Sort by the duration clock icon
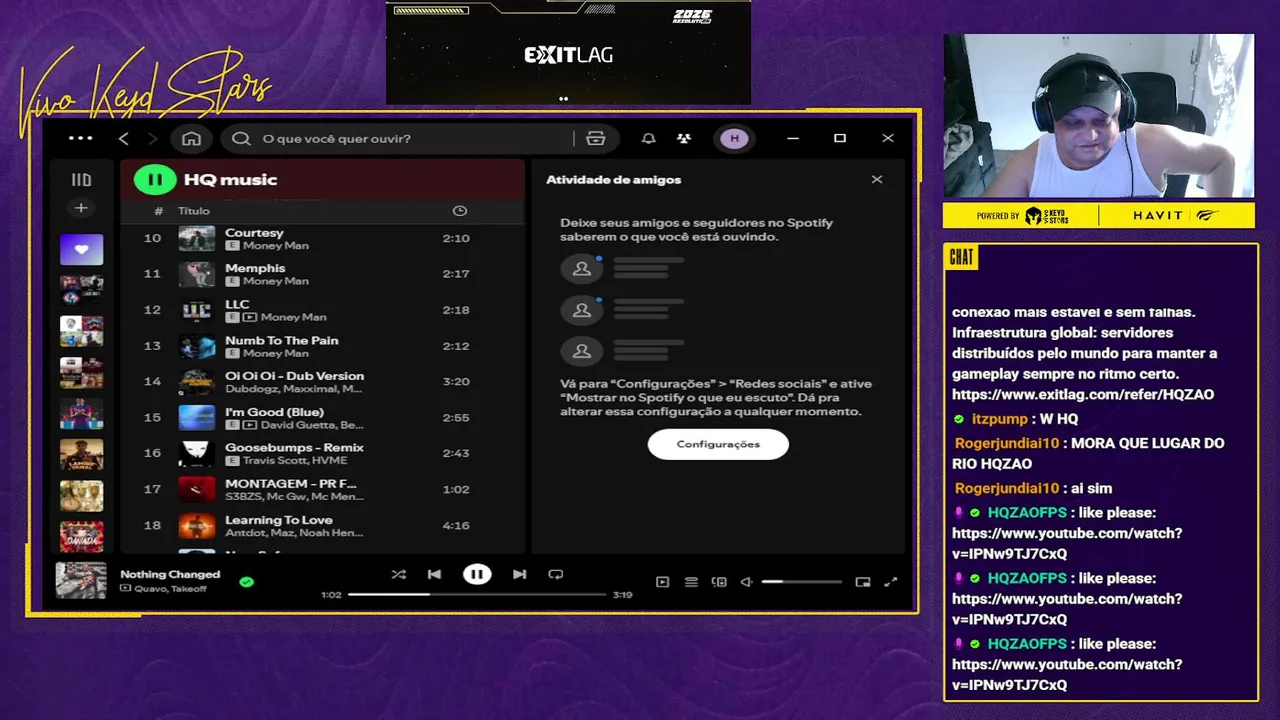 click(460, 211)
